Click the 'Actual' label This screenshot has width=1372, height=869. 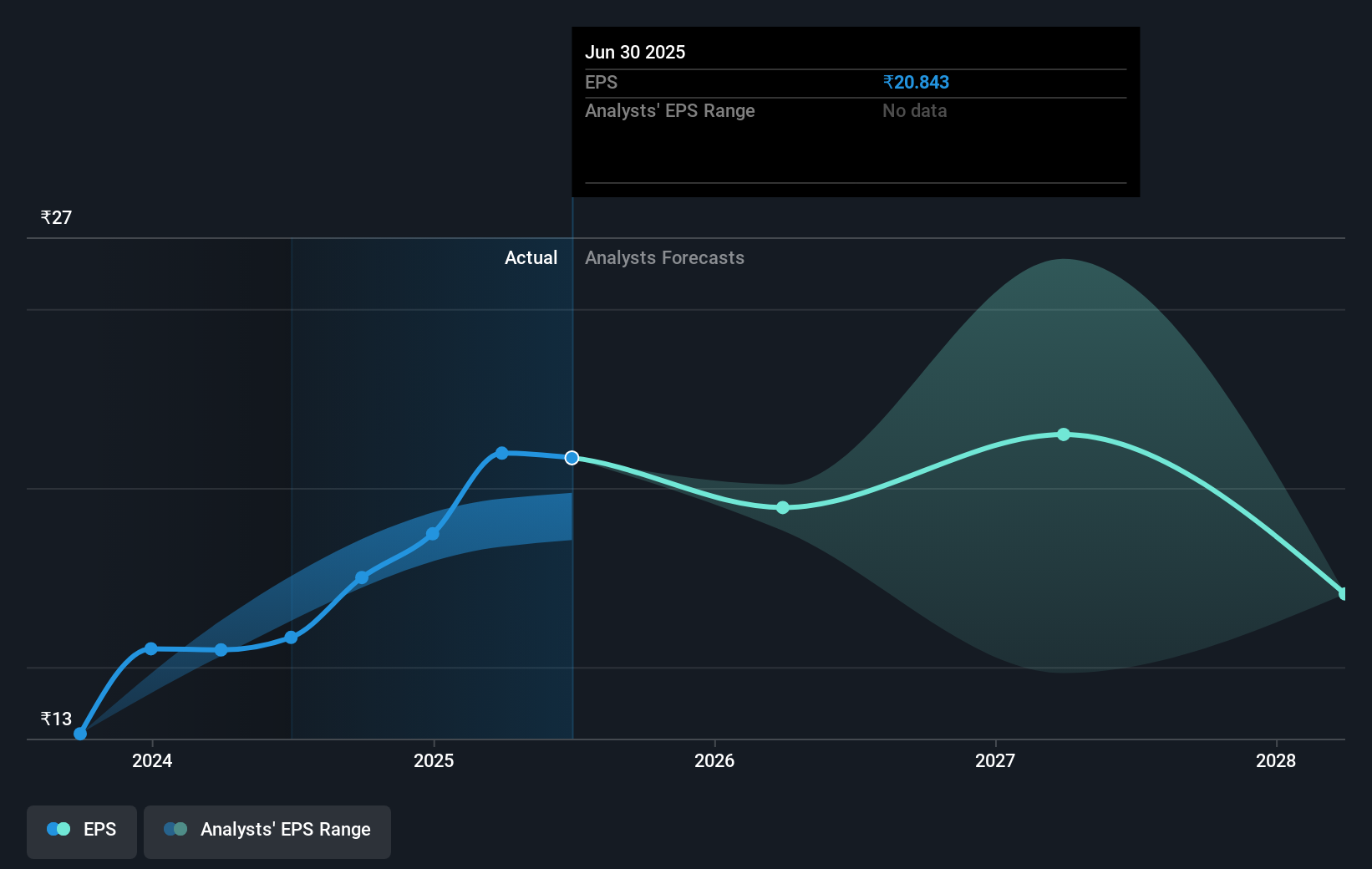(531, 257)
